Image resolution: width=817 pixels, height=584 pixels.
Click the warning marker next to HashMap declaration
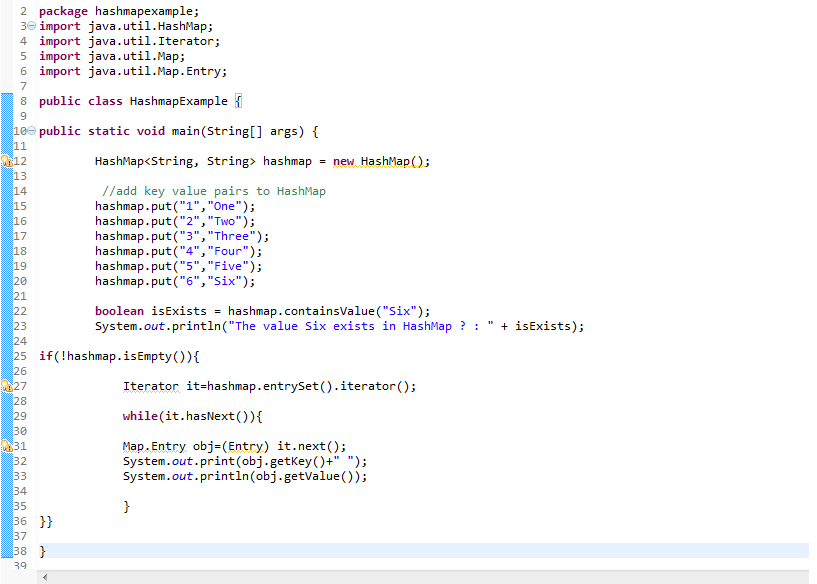tap(8, 160)
